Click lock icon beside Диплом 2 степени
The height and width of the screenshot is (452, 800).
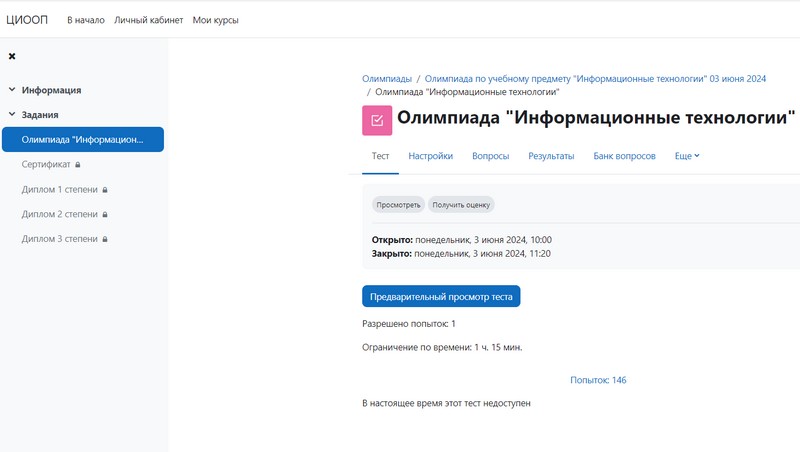105,214
